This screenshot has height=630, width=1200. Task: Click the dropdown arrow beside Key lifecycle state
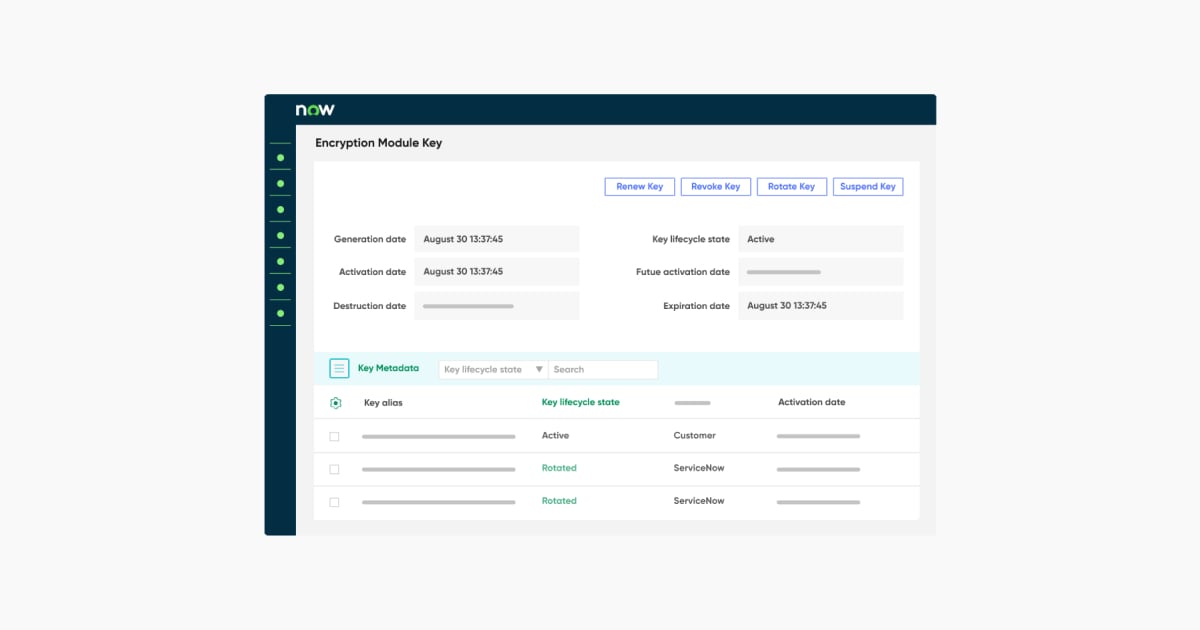click(539, 370)
